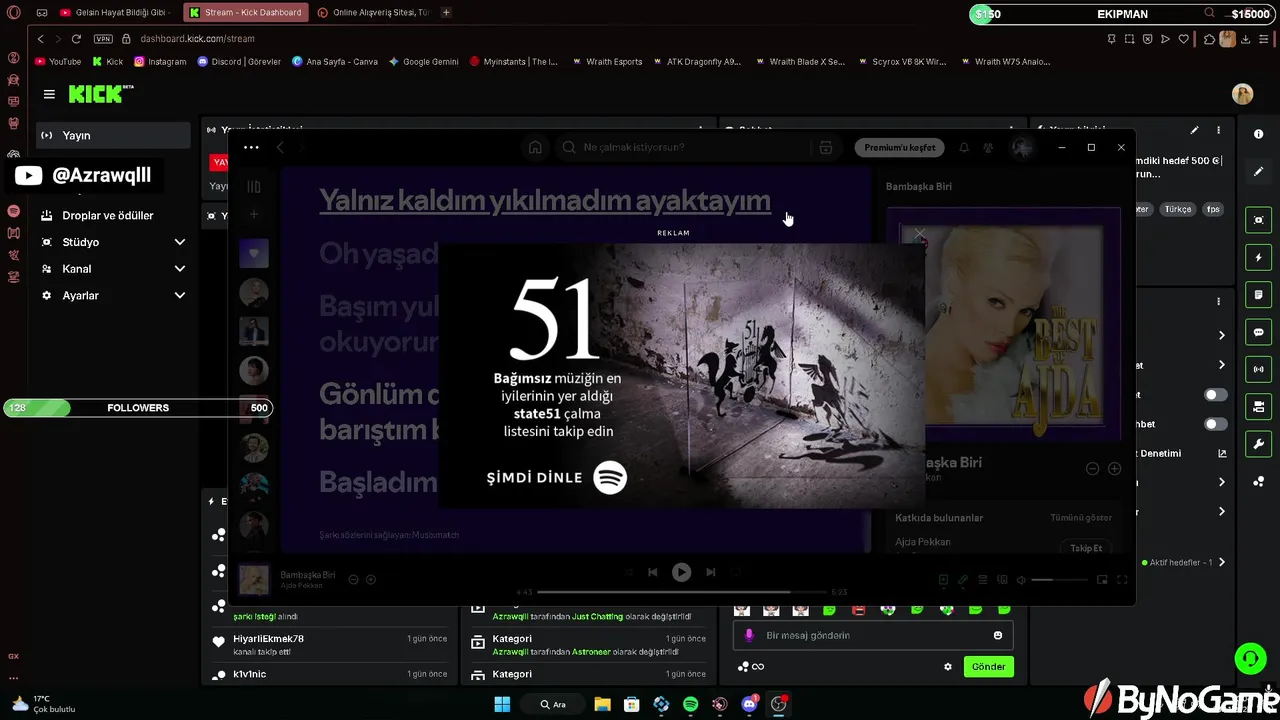The image size is (1280, 720).
Task: Click Premium'u keşfet button
Action: tap(900, 147)
